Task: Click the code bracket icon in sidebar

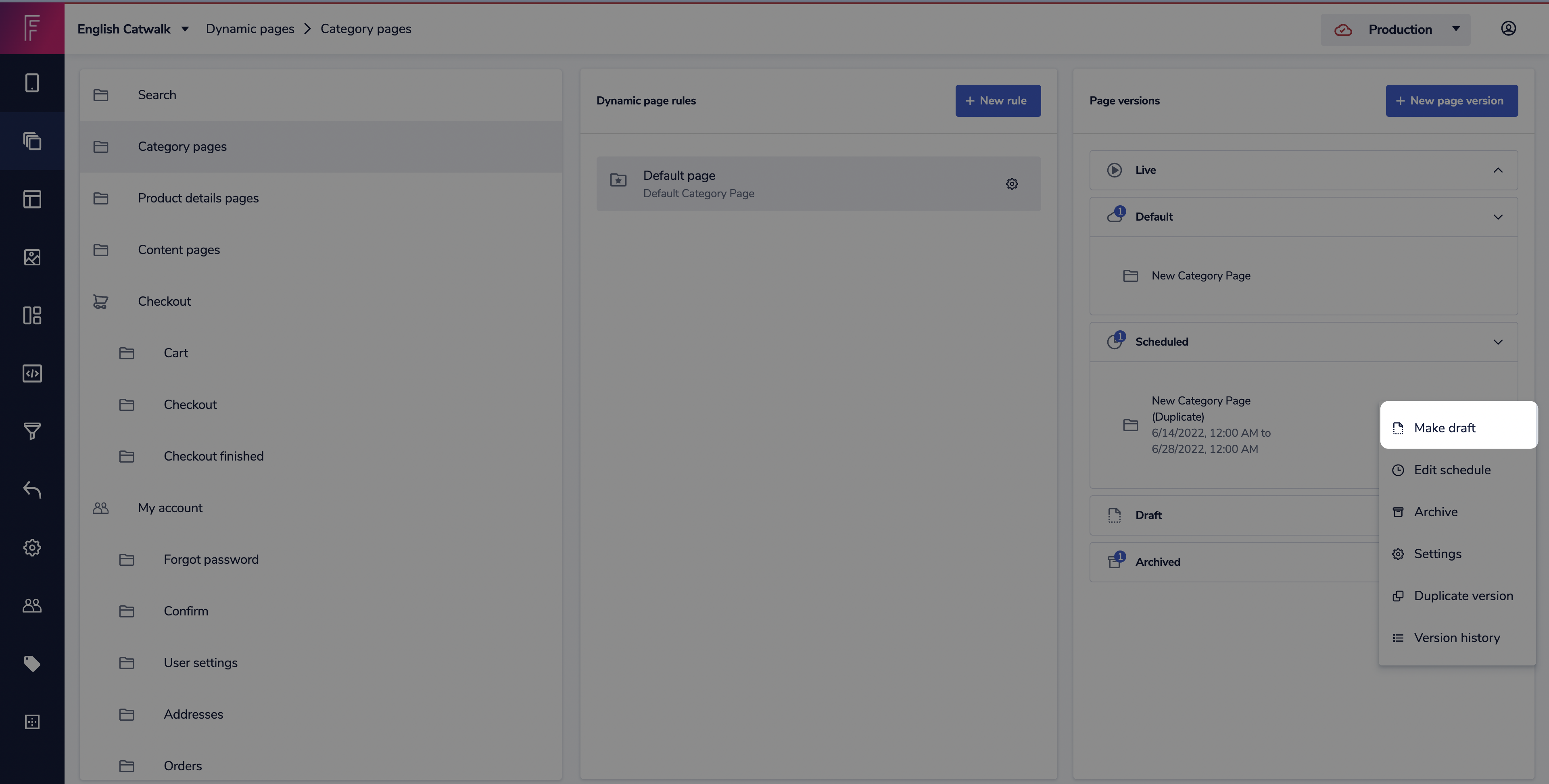Action: (x=32, y=373)
